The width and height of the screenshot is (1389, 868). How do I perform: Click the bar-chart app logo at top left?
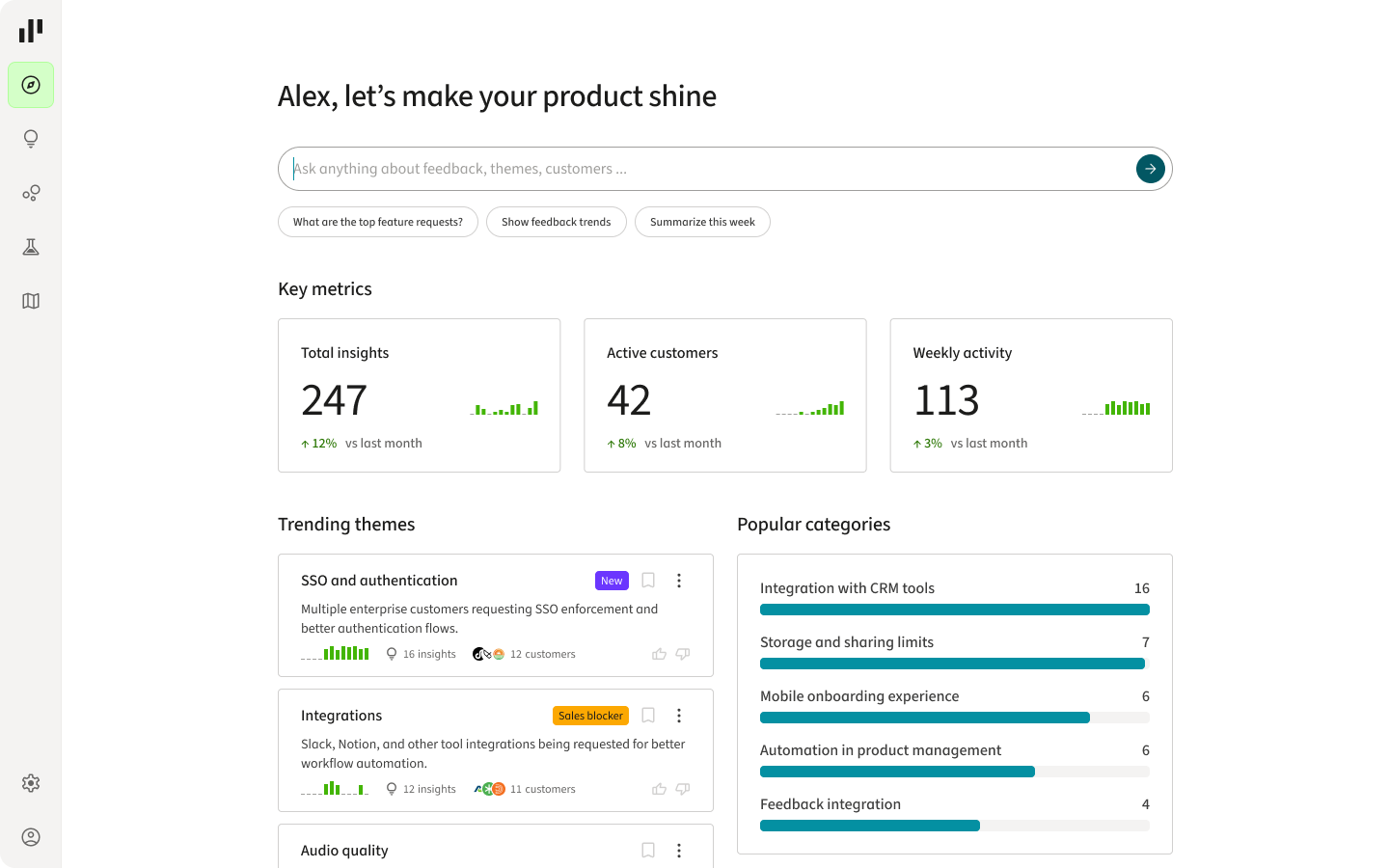[30, 30]
